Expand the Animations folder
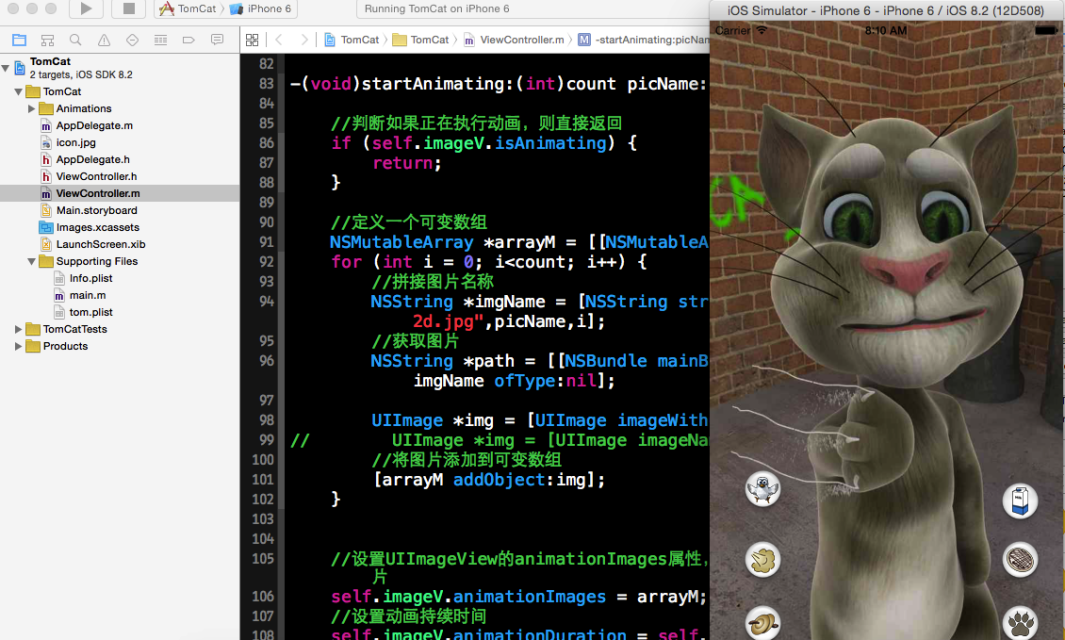The height and width of the screenshot is (640, 1065). point(31,109)
